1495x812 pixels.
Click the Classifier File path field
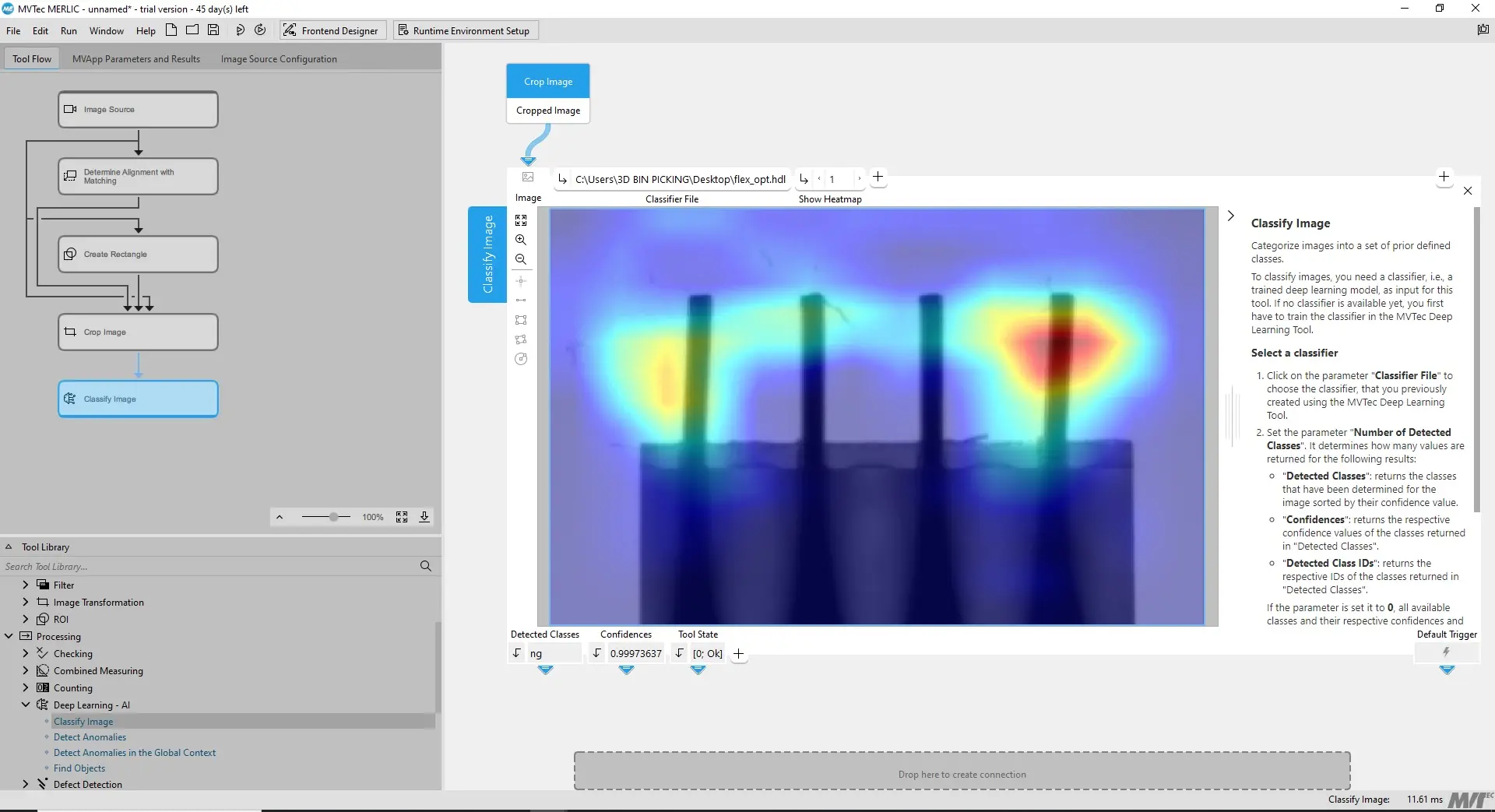pos(681,179)
